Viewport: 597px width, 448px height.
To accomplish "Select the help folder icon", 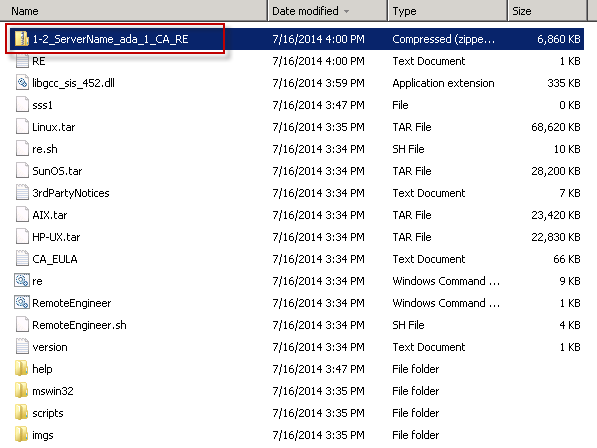I will [21, 368].
